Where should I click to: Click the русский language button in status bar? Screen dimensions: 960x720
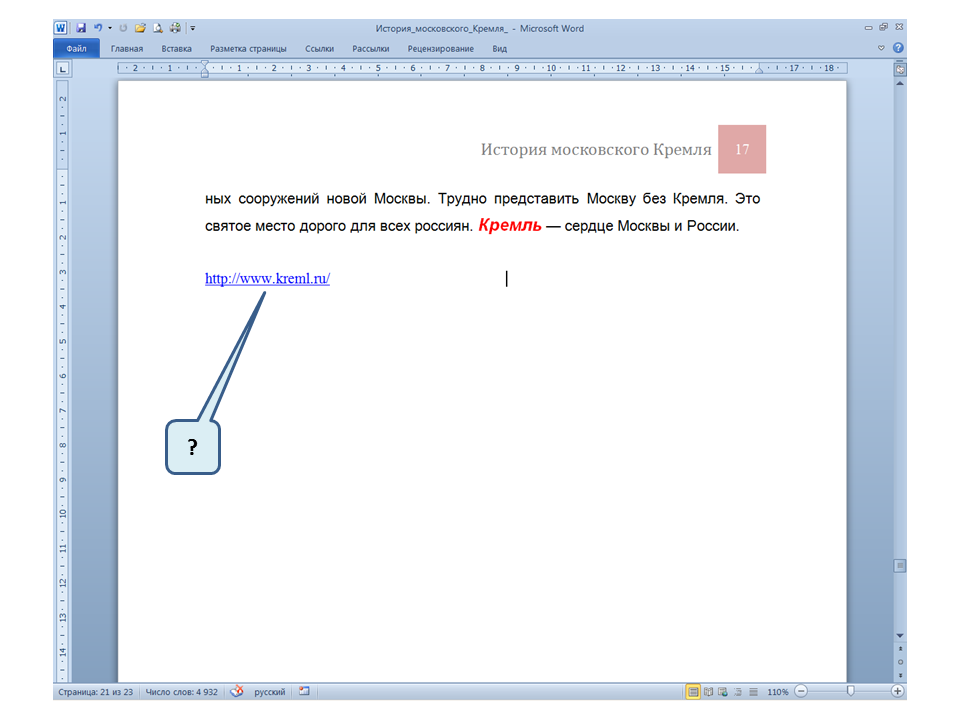click(268, 691)
